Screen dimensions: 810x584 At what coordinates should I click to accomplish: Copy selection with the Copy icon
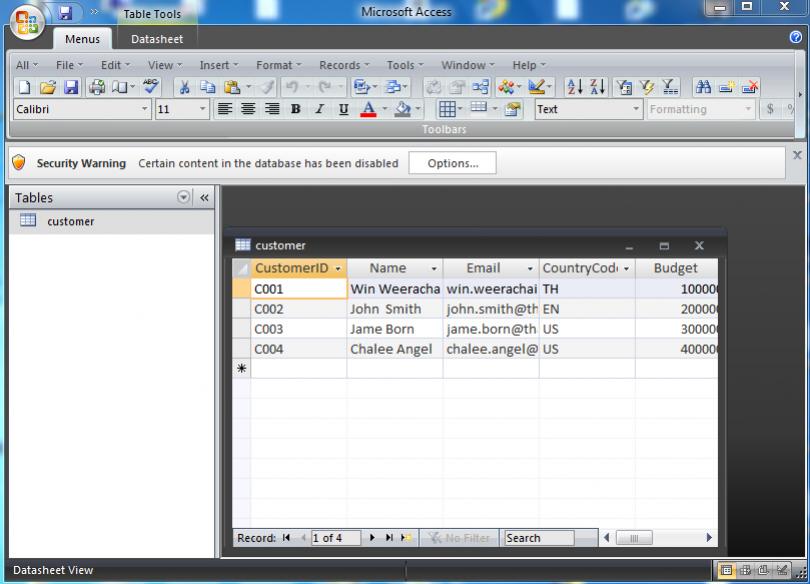pos(208,87)
